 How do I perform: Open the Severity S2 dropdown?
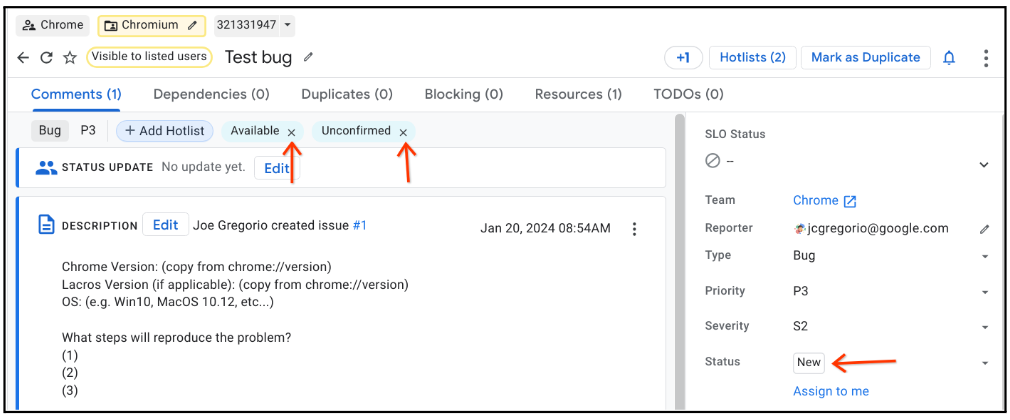[x=984, y=327]
